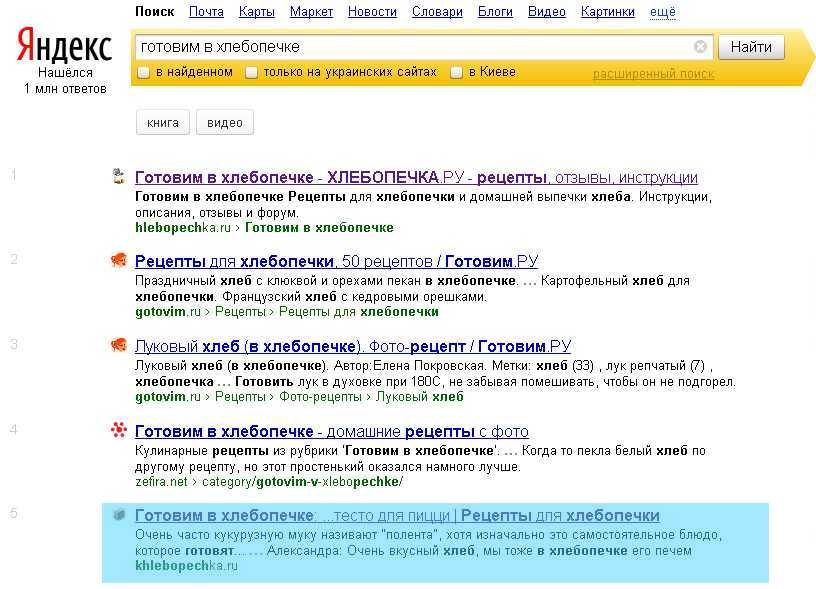Image resolution: width=816 pixels, height=589 pixels.
Task: Click the Найти search button
Action: 751,47
